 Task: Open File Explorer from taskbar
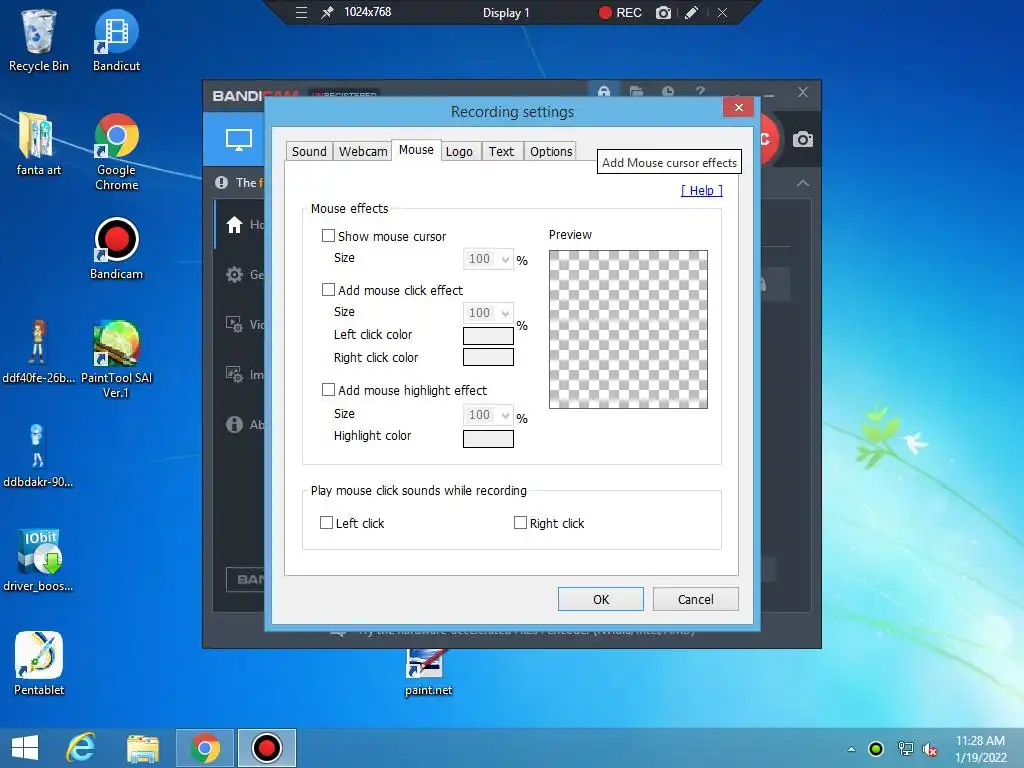(142, 748)
